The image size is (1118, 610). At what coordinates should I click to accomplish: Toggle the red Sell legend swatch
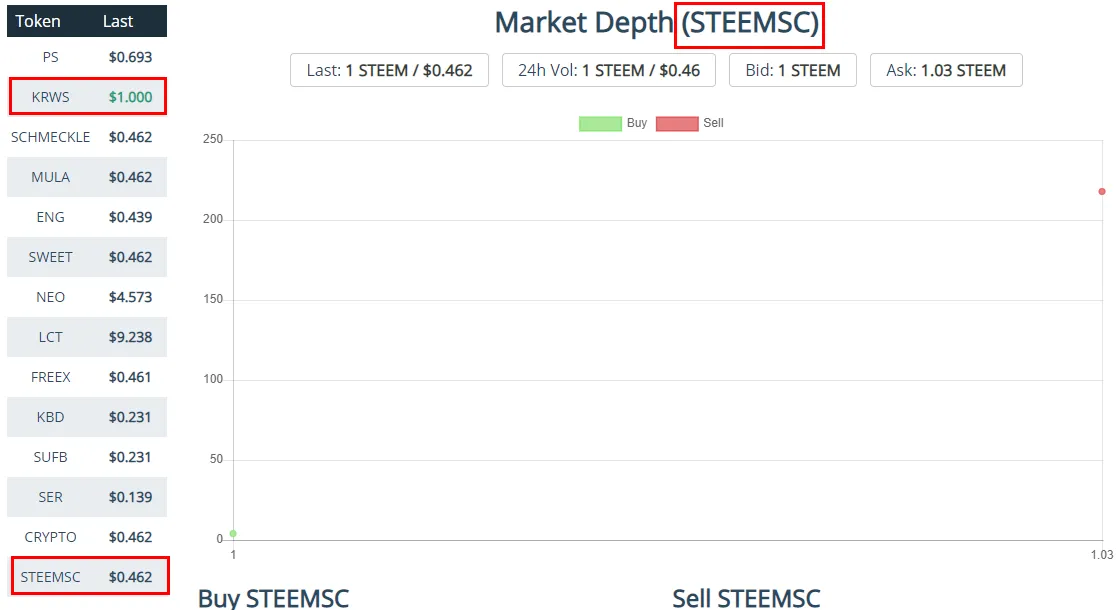[x=677, y=123]
